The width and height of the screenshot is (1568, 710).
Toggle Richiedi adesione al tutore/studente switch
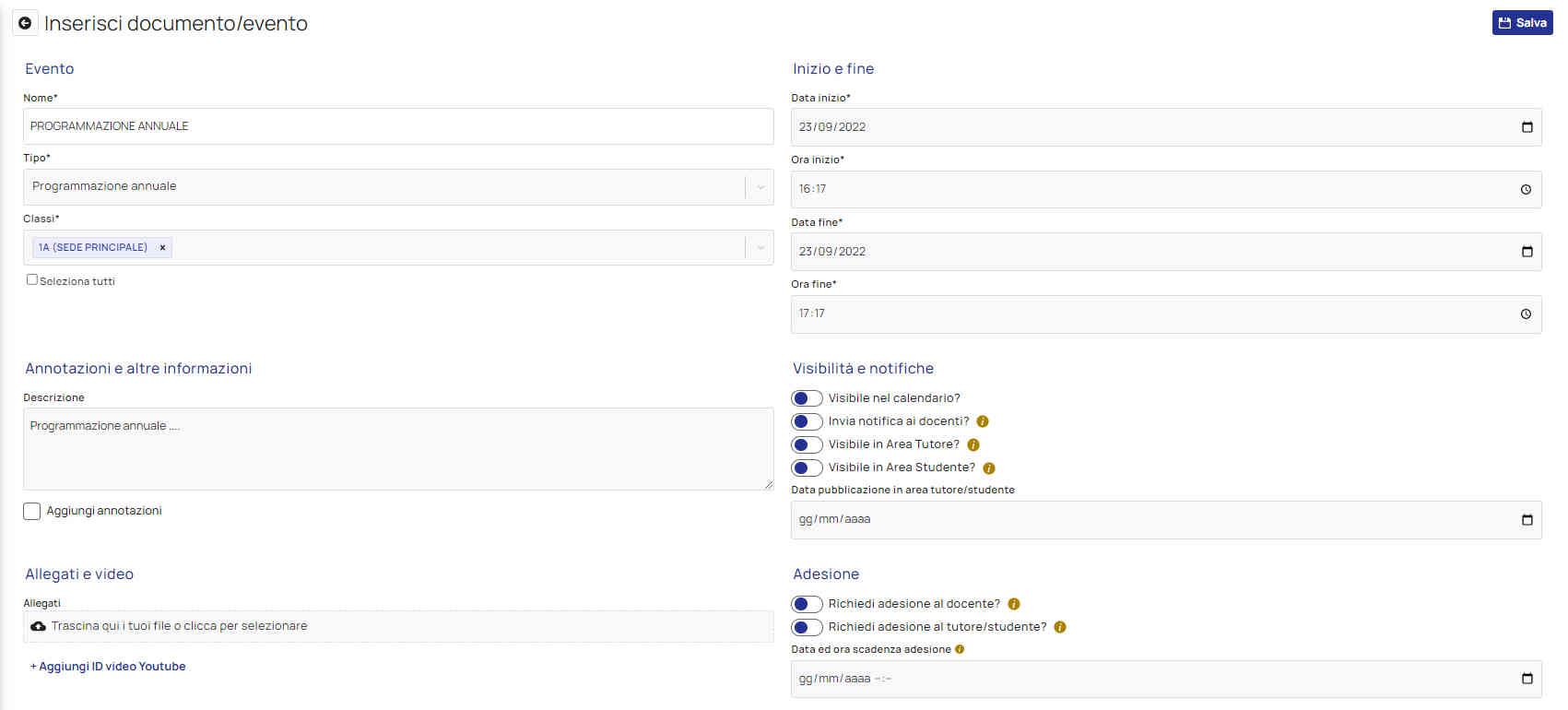[x=807, y=627]
